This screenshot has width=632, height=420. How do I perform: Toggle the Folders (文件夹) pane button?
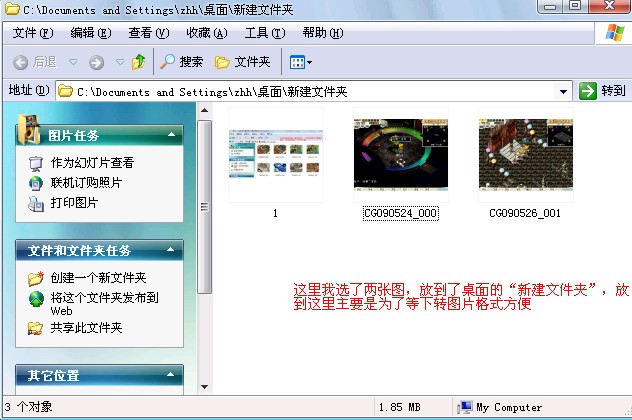[x=243, y=62]
